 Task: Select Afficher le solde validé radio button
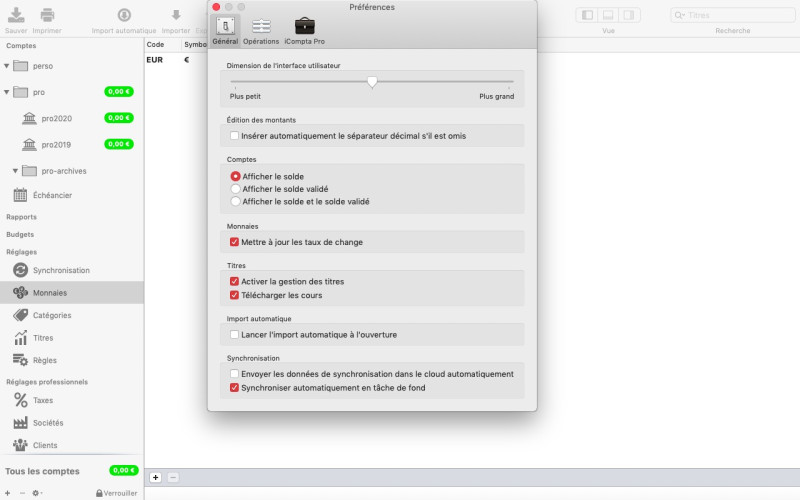click(x=236, y=189)
